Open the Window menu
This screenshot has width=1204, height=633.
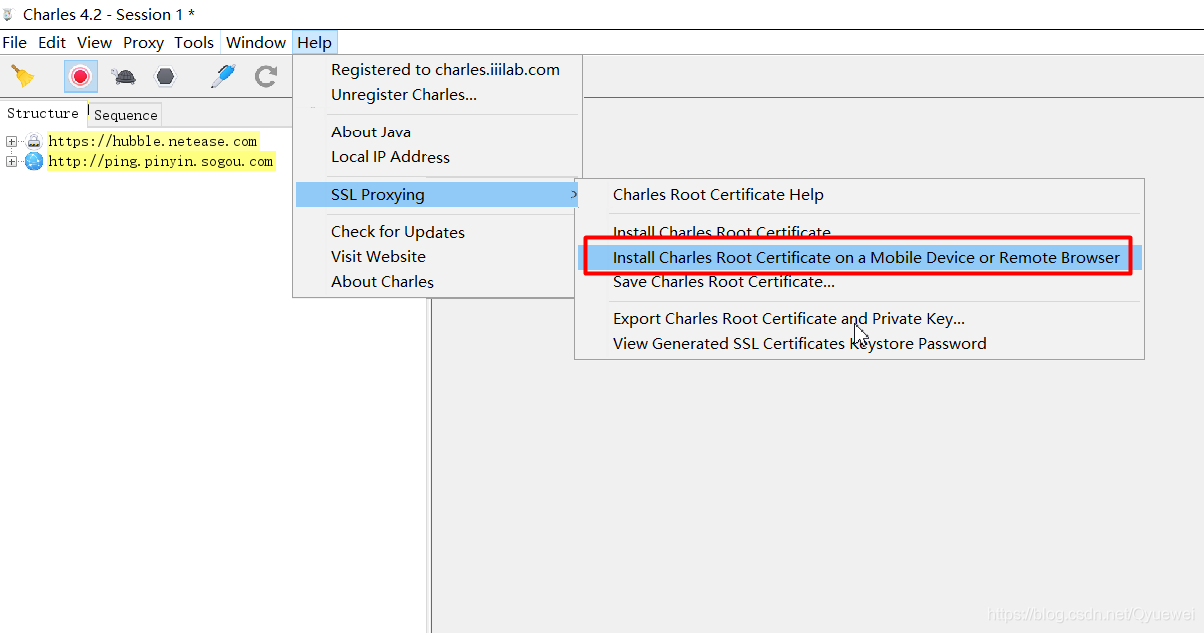256,42
